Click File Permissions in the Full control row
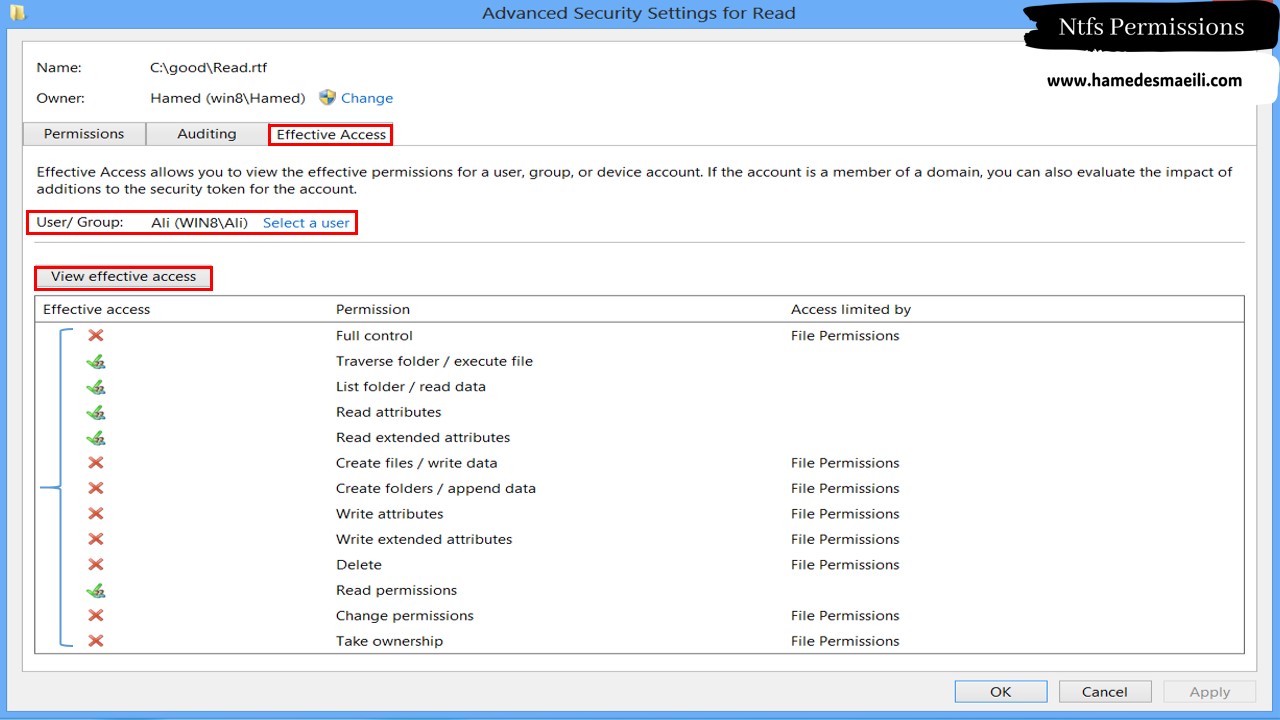This screenshot has width=1280, height=720. click(845, 336)
